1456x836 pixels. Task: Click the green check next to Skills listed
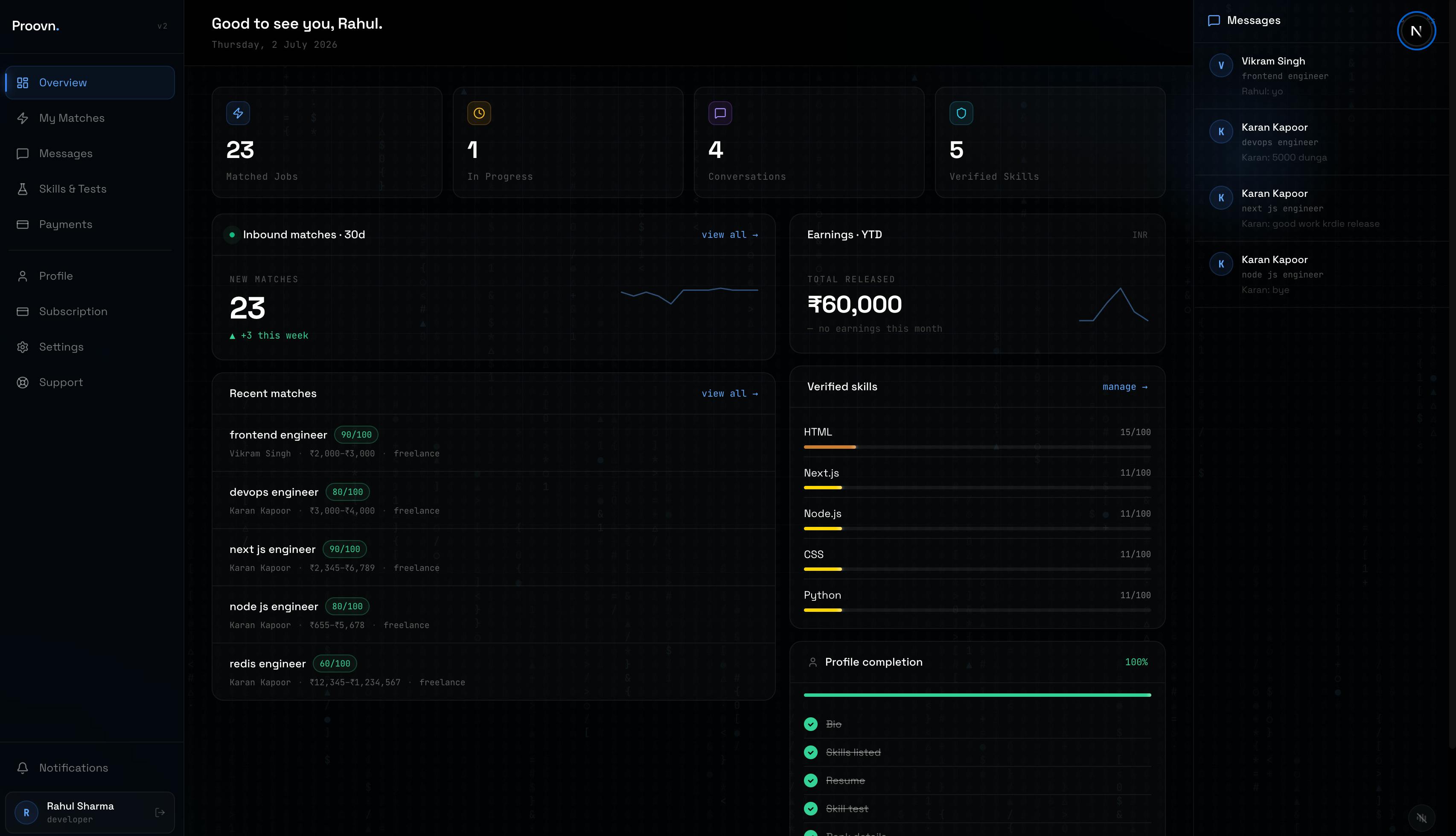pyautogui.click(x=811, y=752)
